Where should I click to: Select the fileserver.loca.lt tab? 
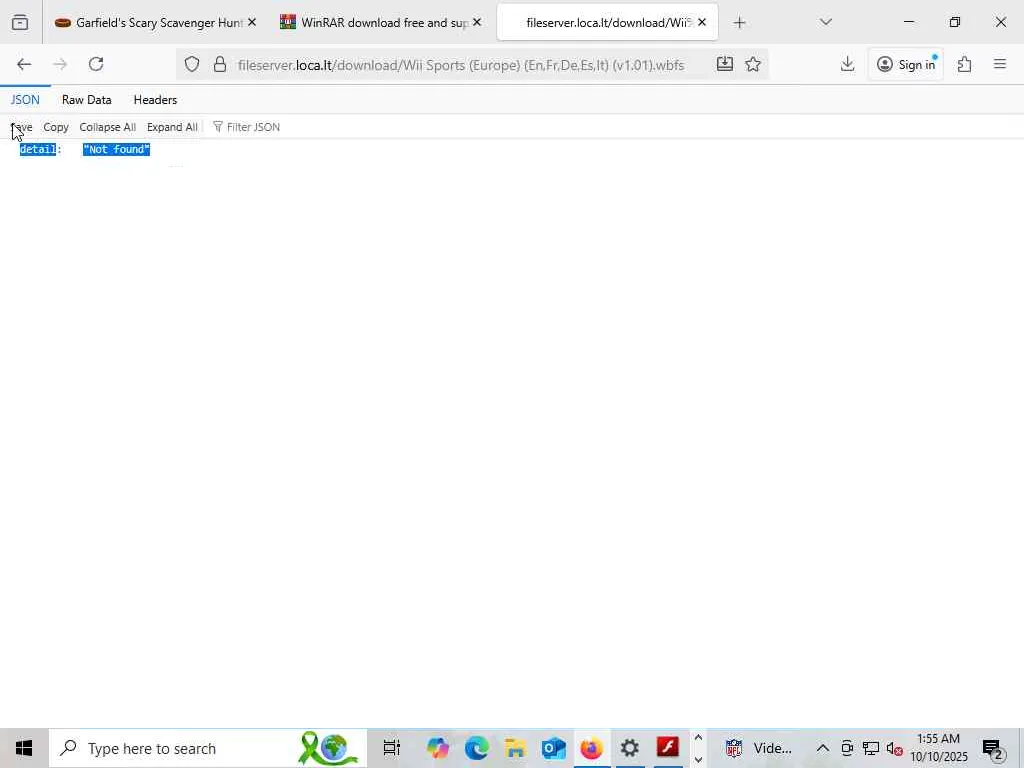click(x=607, y=23)
